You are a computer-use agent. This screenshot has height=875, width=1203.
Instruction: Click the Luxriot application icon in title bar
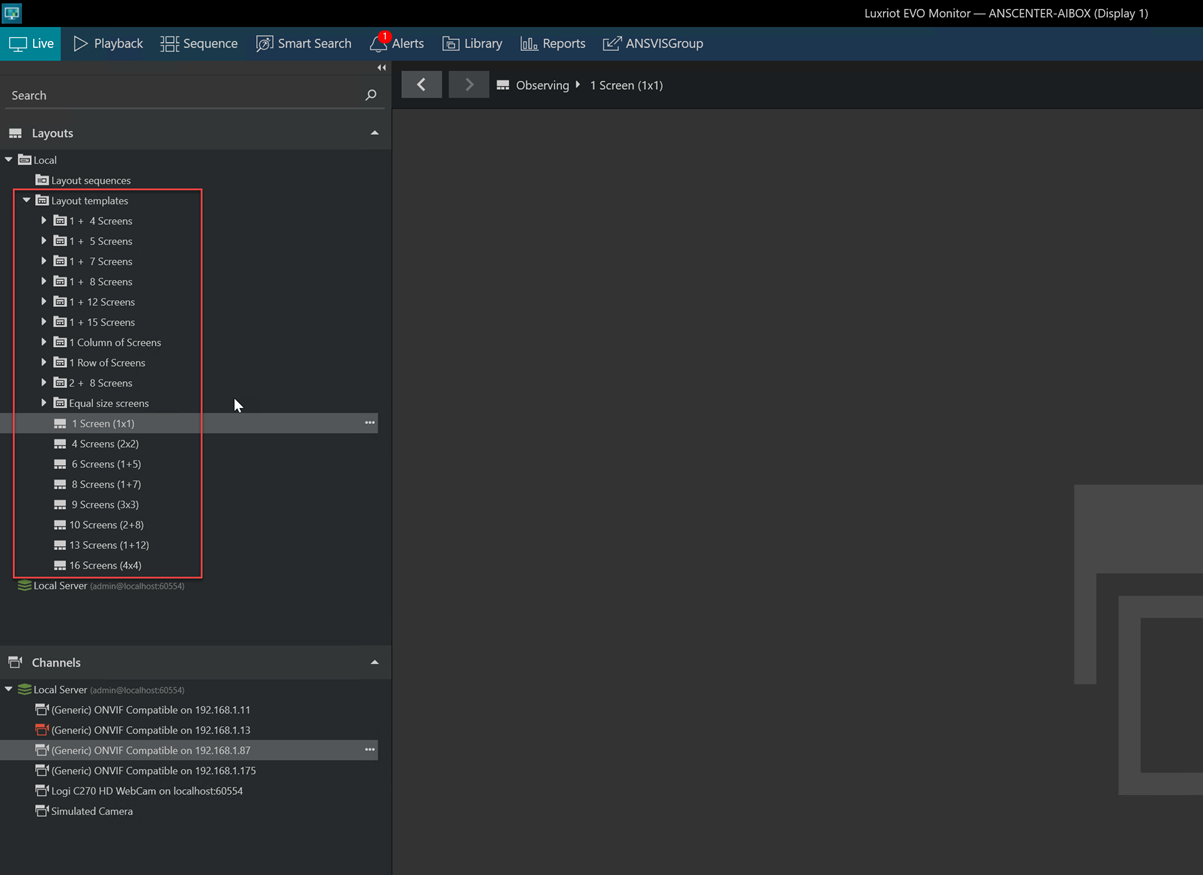(12, 13)
